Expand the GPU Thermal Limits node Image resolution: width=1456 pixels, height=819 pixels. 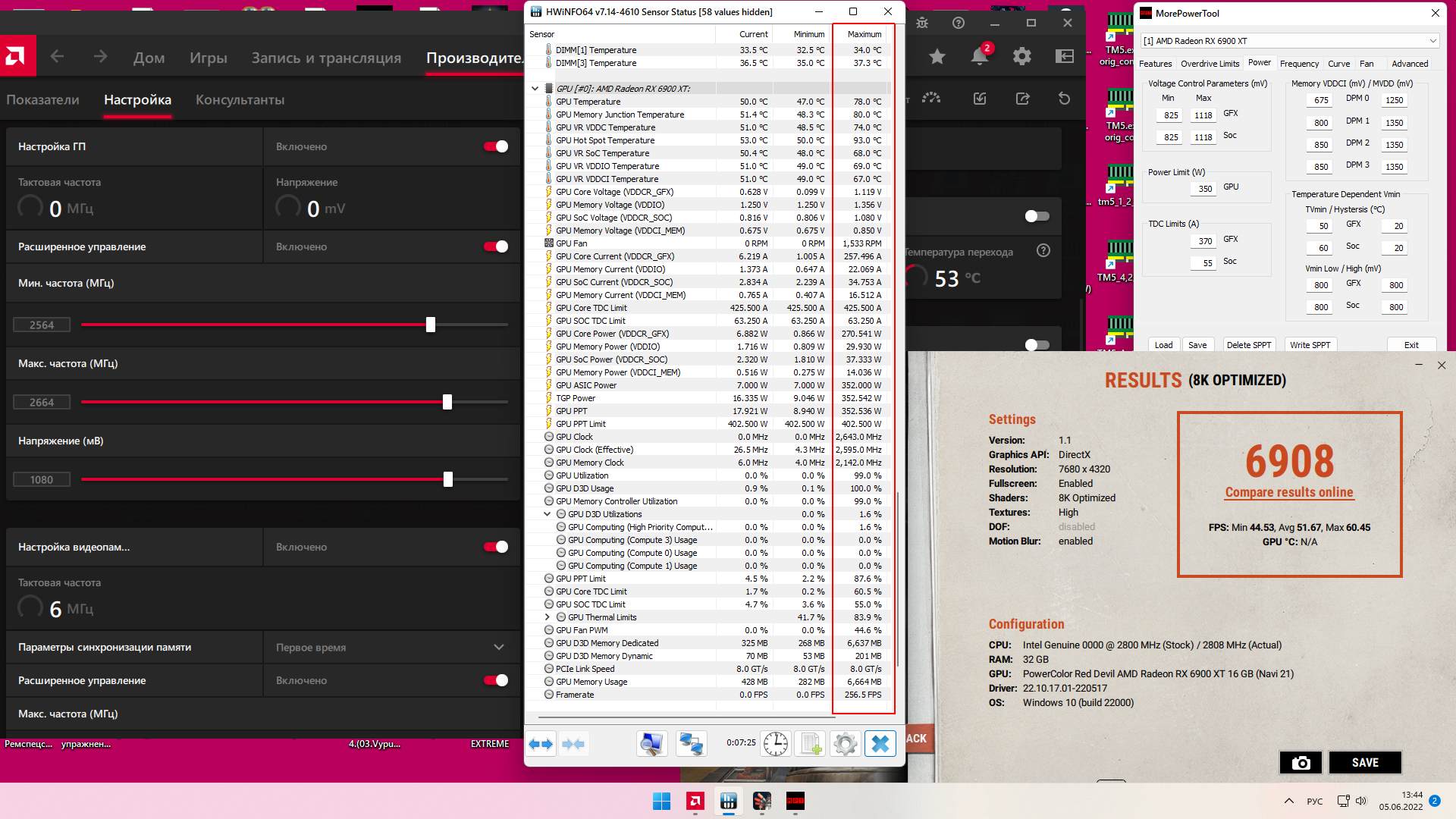pos(548,617)
